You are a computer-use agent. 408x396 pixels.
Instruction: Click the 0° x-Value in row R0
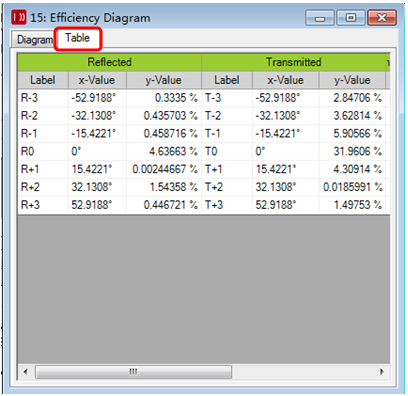[97, 151]
